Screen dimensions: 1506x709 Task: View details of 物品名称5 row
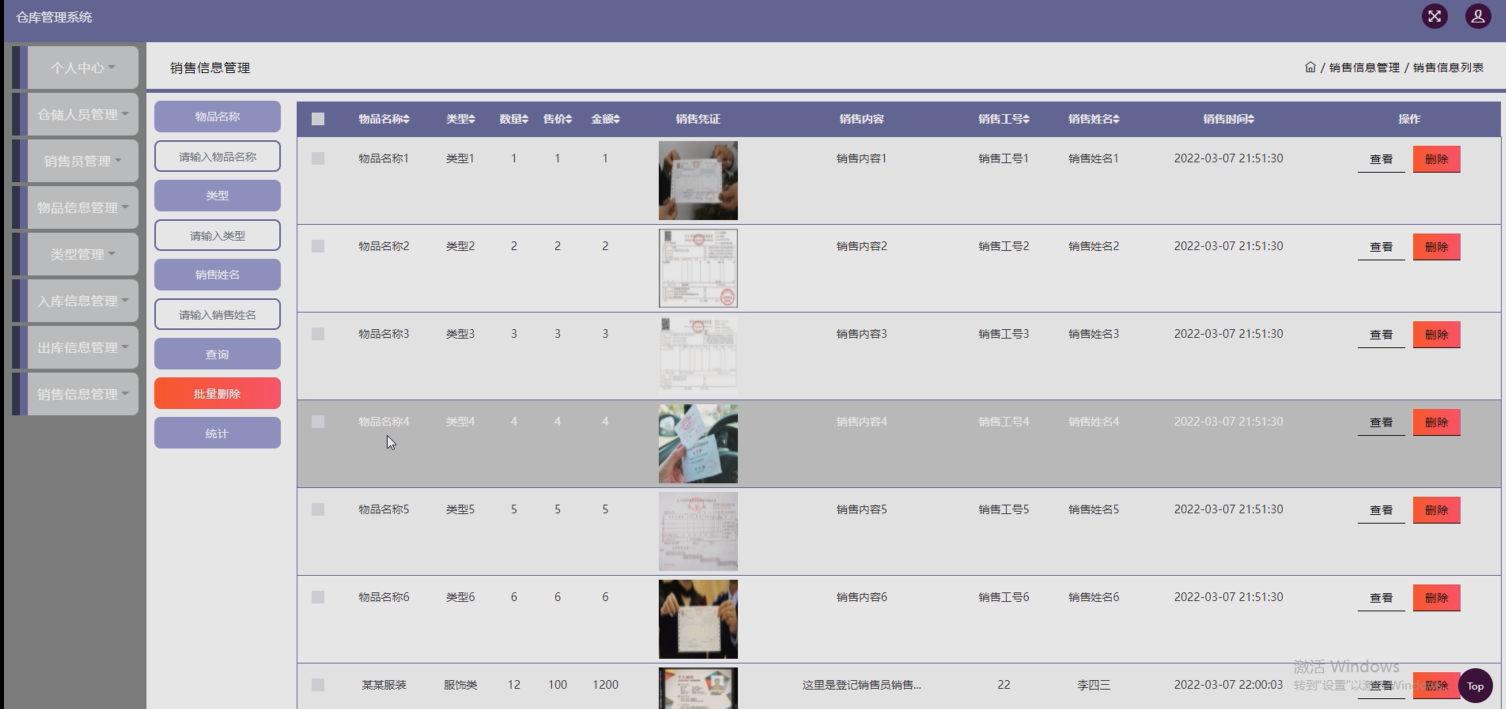click(x=1381, y=510)
